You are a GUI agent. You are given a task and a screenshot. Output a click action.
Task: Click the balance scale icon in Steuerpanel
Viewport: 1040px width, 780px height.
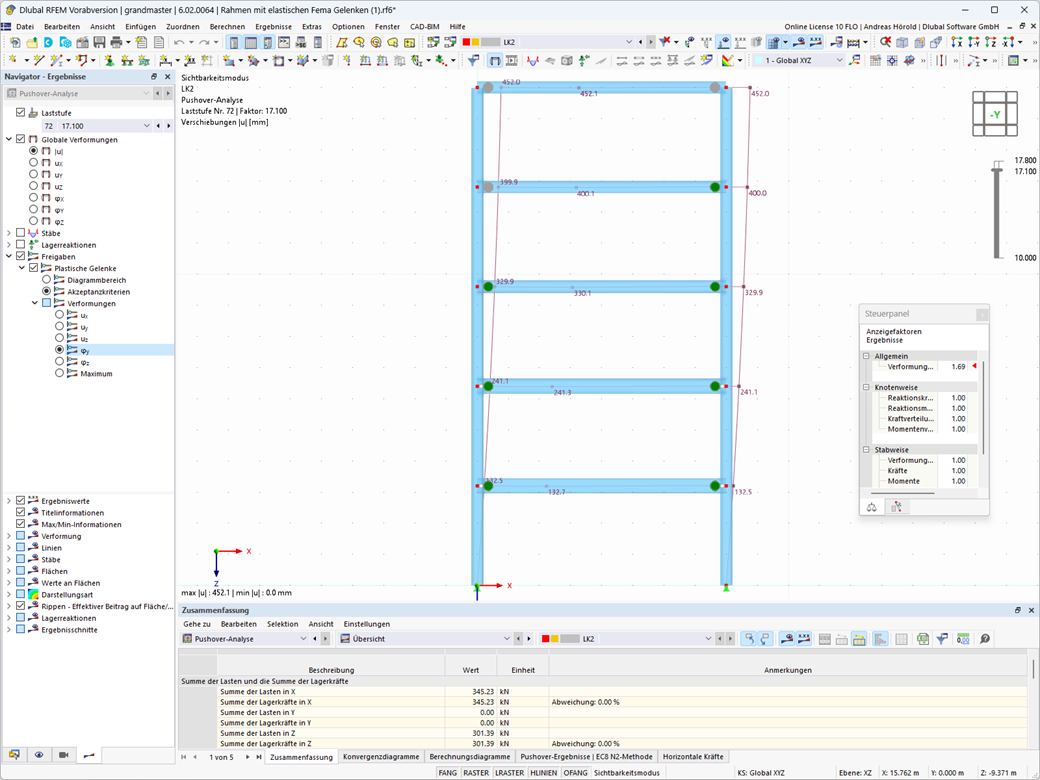coord(872,507)
